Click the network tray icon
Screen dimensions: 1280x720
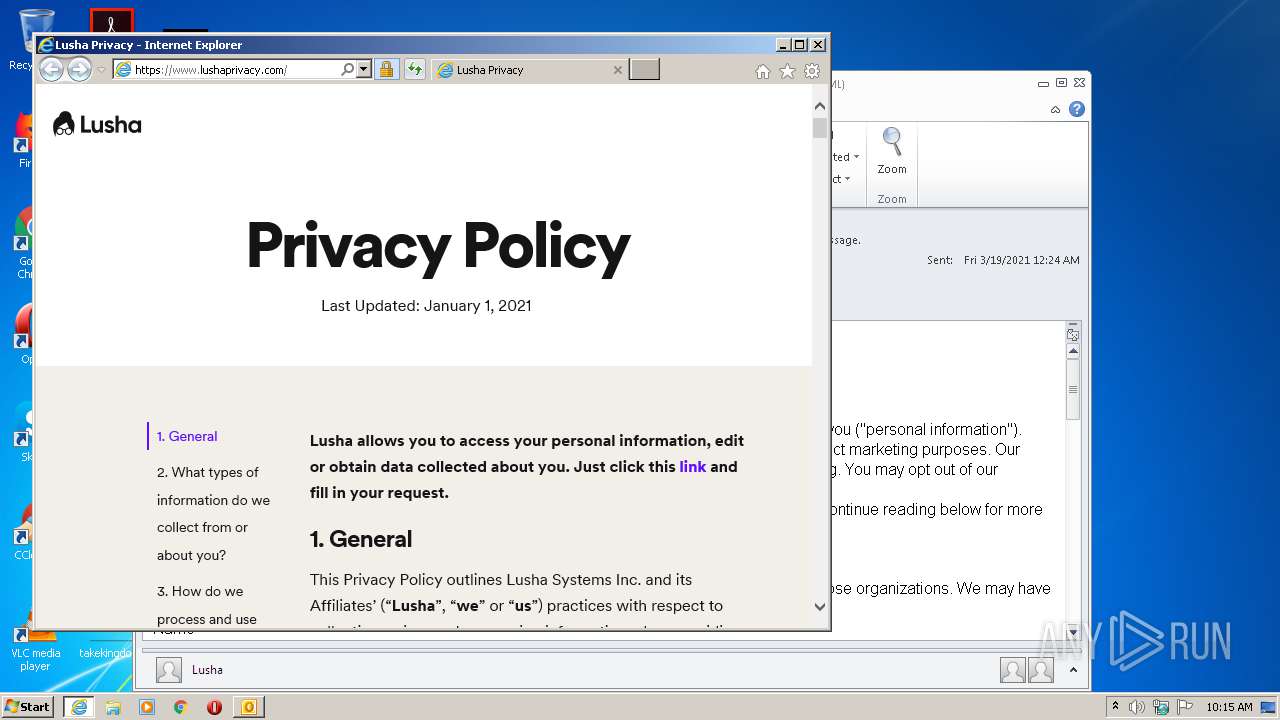(x=1161, y=707)
